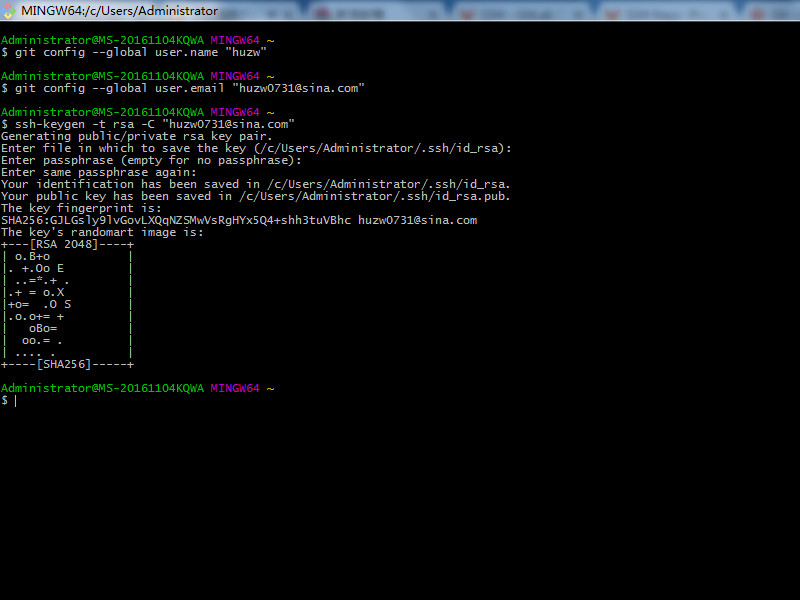This screenshot has width=800, height=600.
Task: Click the "Enter file in which to save the key" line
Action: click(x=256, y=148)
